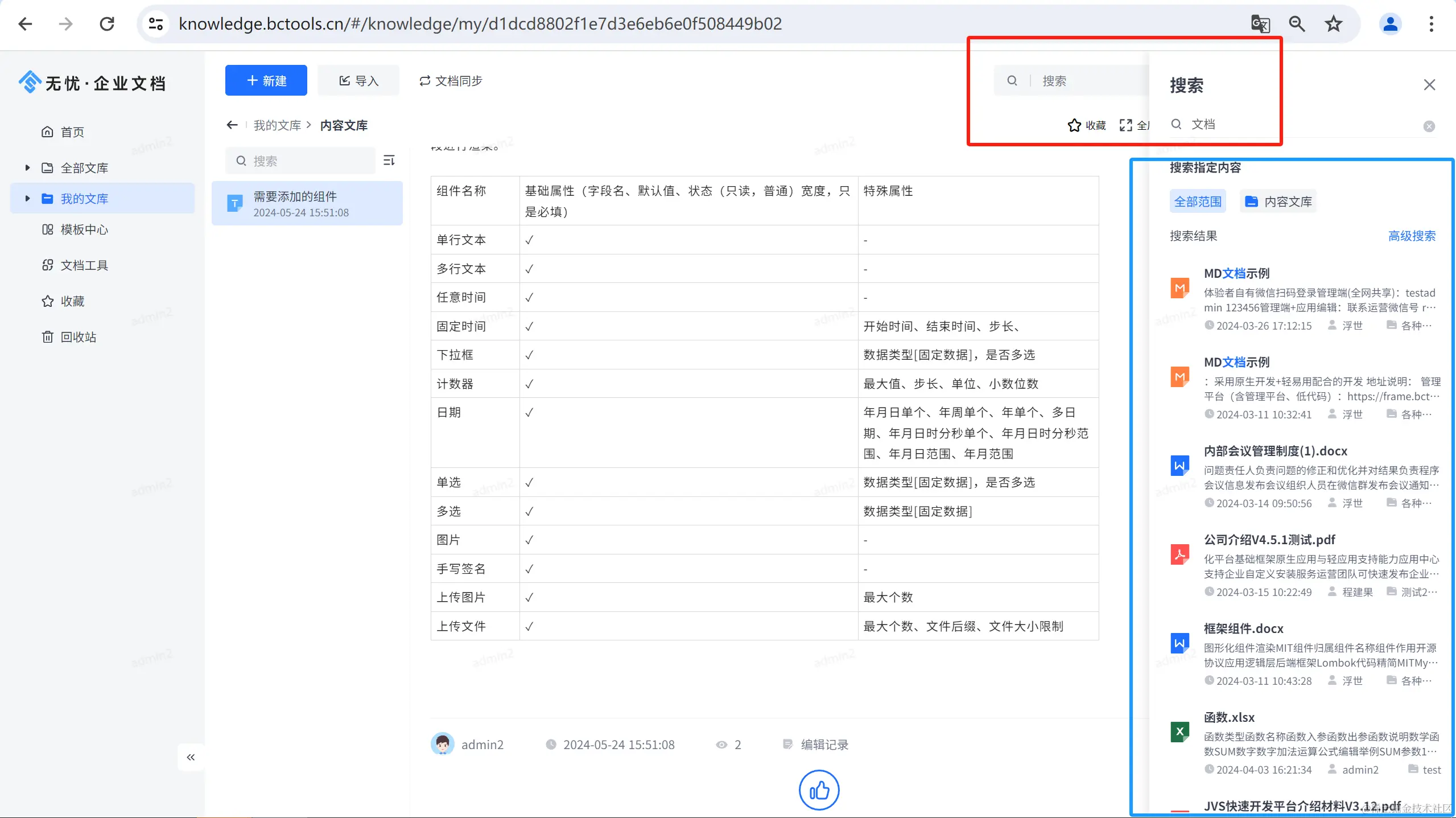The image size is (1456, 818).
Task: Select the 全部范围 search scope
Action: 1198,202
